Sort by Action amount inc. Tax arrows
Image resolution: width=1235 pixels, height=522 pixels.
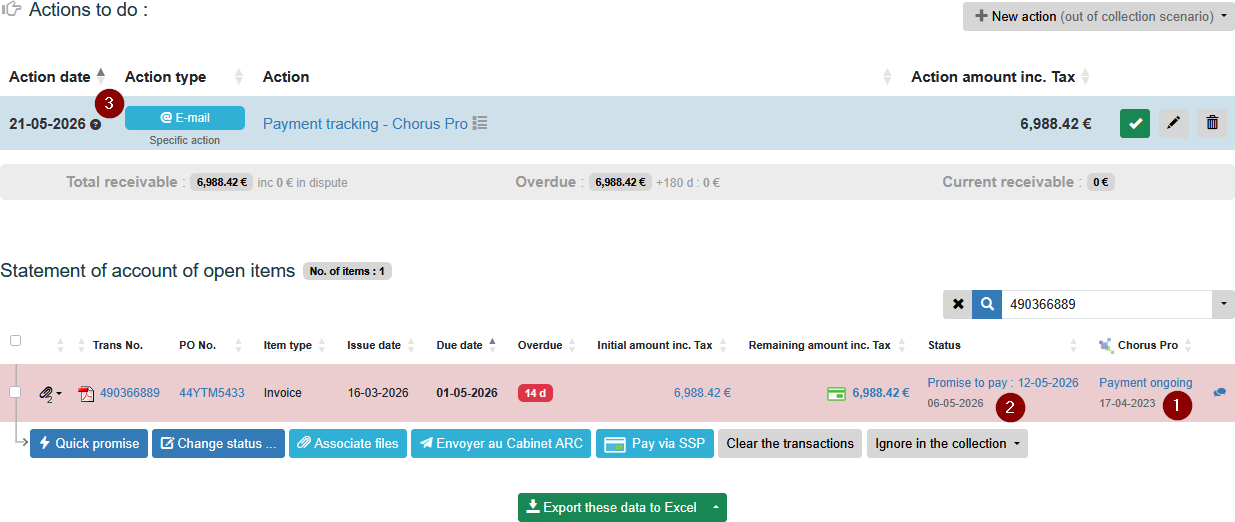1085,76
